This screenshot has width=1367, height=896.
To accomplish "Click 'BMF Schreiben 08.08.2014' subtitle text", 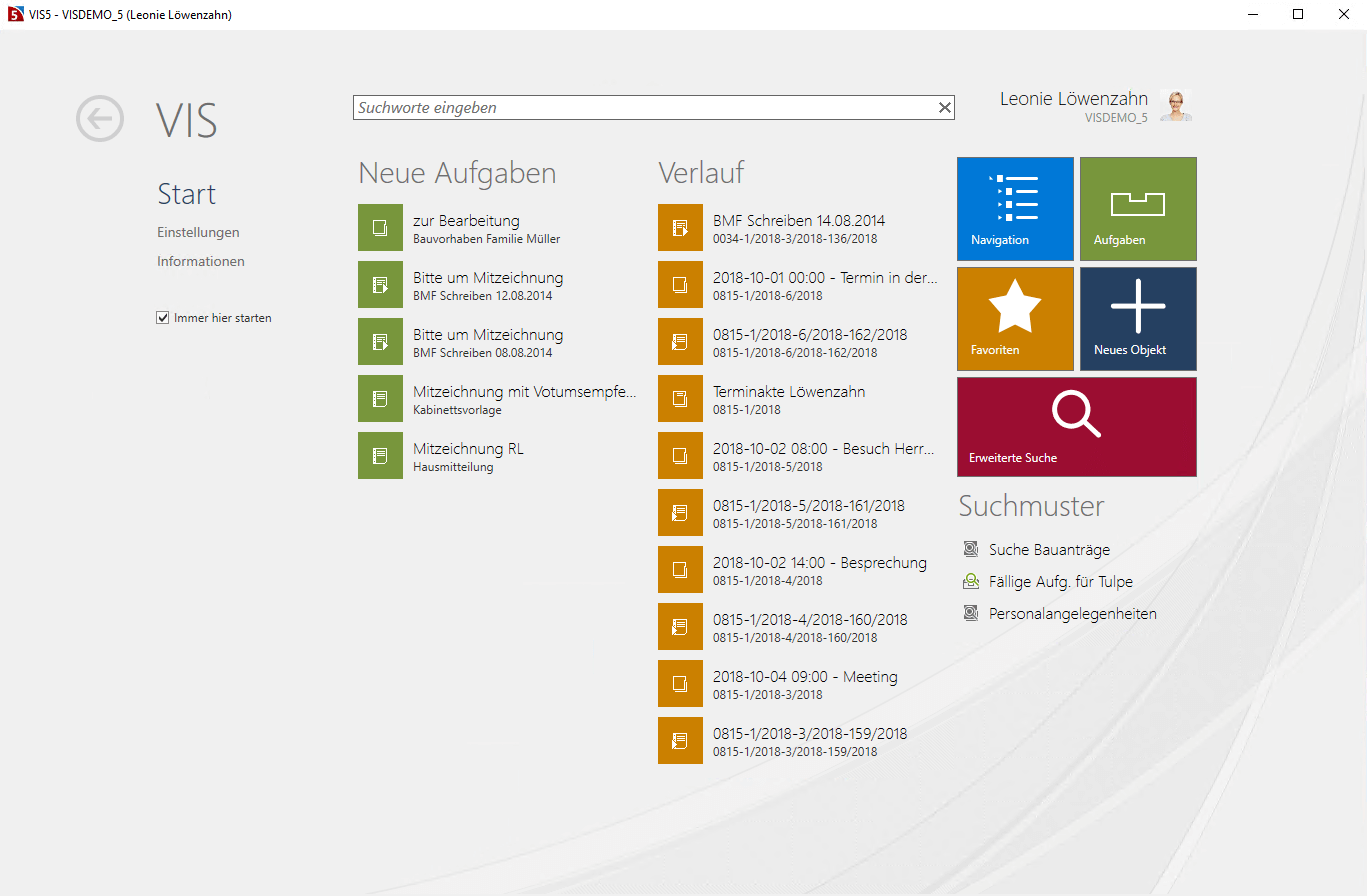I will [482, 353].
